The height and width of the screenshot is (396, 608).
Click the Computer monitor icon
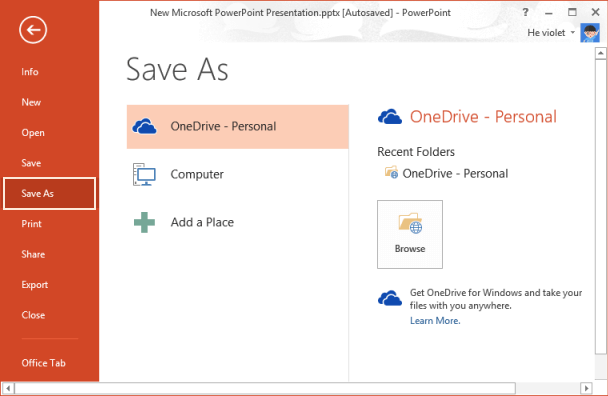144,175
